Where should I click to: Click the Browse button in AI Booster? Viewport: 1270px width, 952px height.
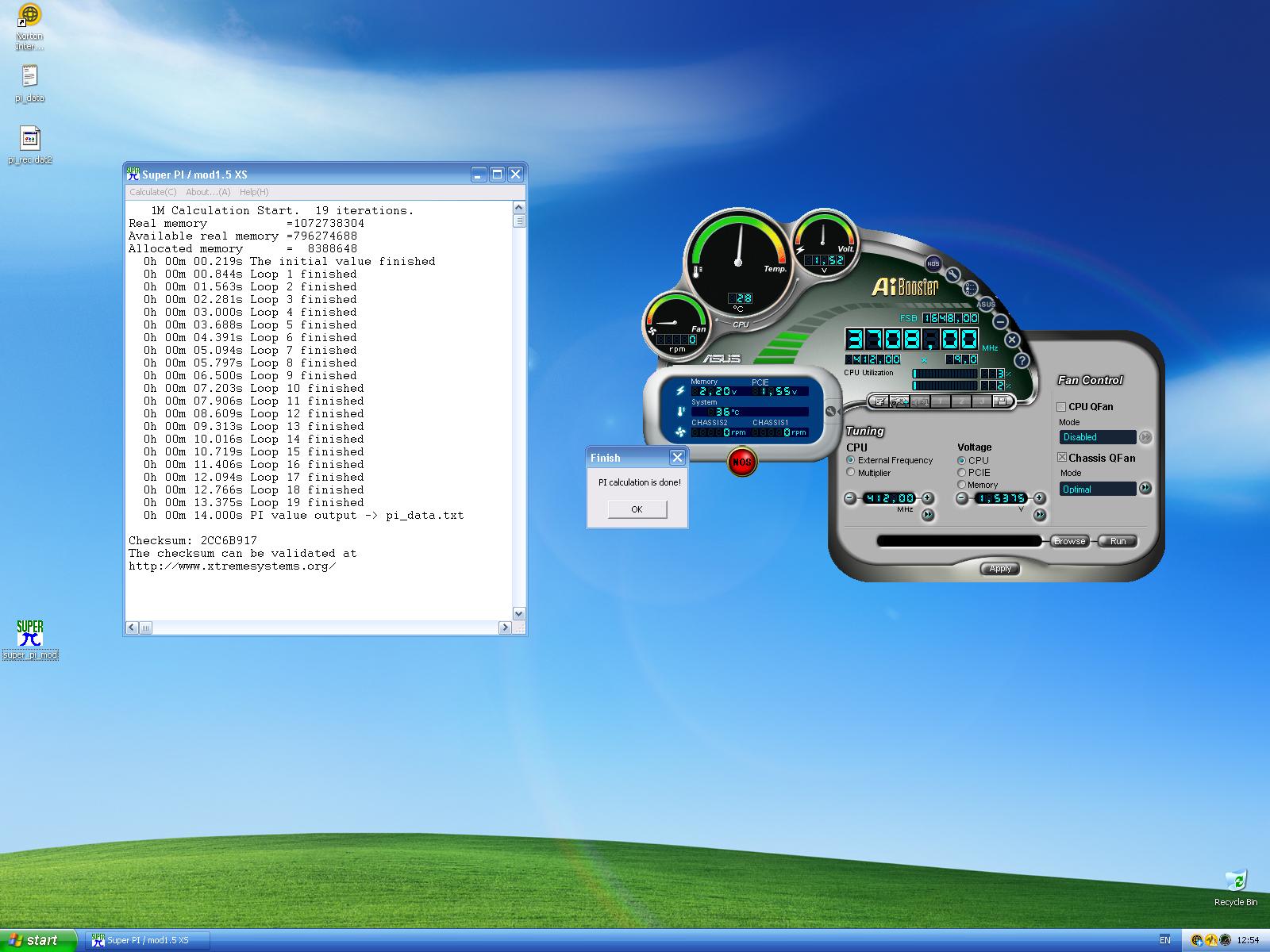coord(1069,541)
